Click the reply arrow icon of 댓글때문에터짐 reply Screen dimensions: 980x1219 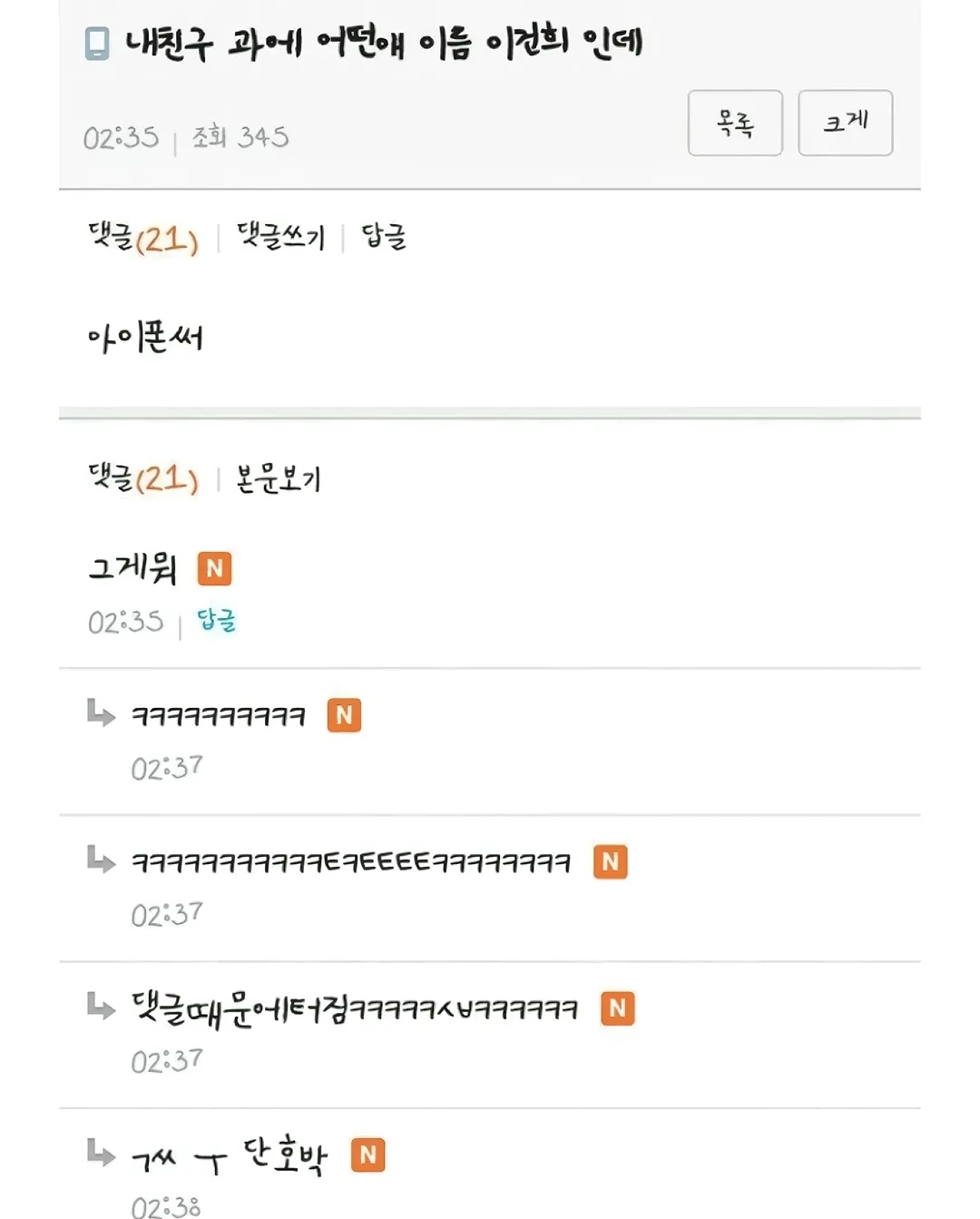pos(101,1005)
